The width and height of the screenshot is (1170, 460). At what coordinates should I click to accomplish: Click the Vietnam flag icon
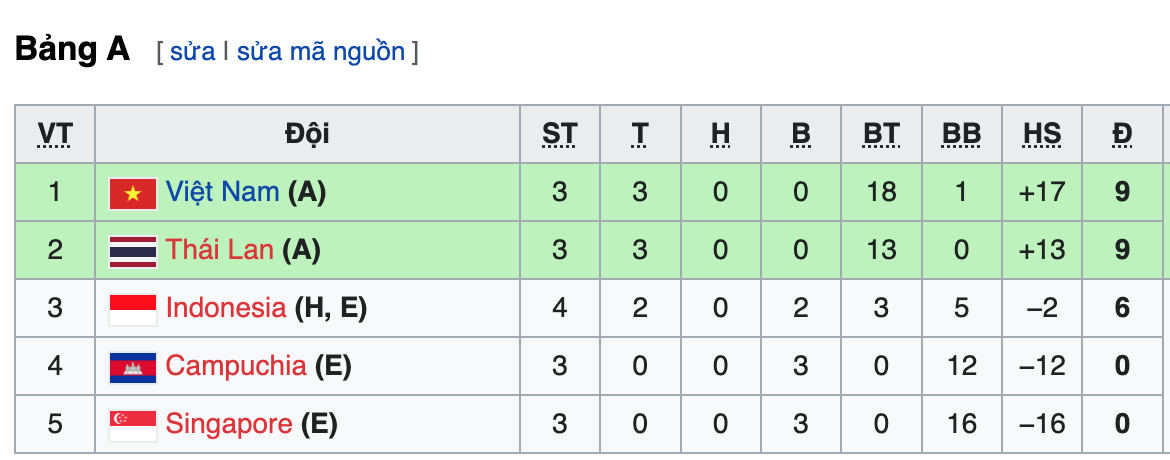coord(133,192)
